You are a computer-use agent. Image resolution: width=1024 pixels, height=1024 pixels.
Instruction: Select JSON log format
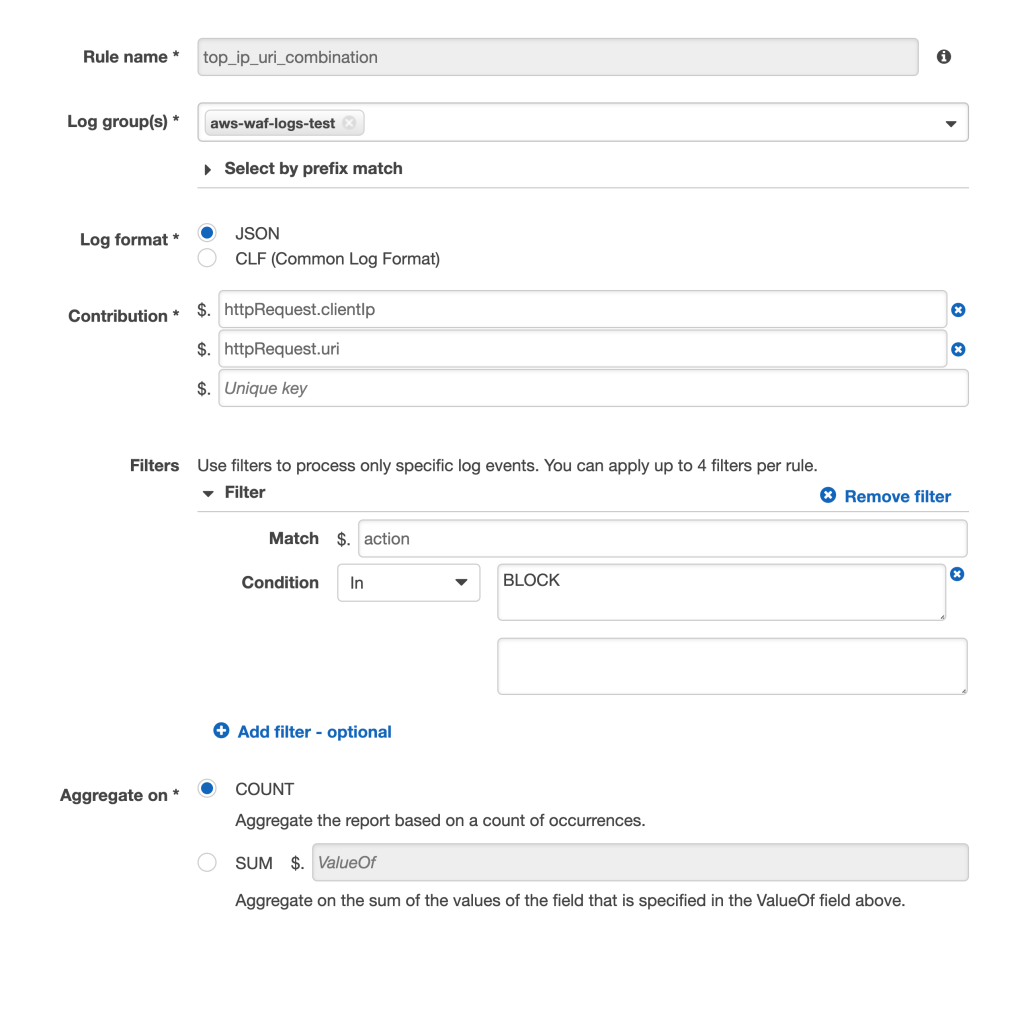pos(206,233)
